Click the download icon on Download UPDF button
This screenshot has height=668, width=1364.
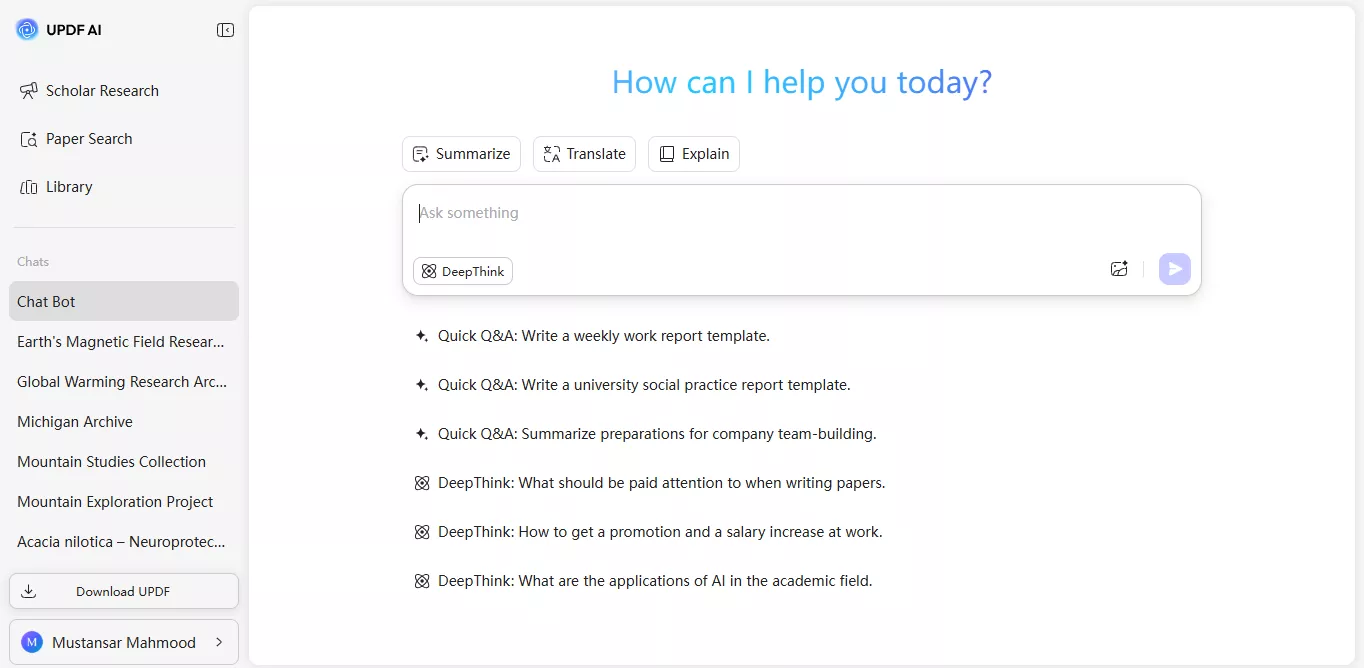(29, 591)
